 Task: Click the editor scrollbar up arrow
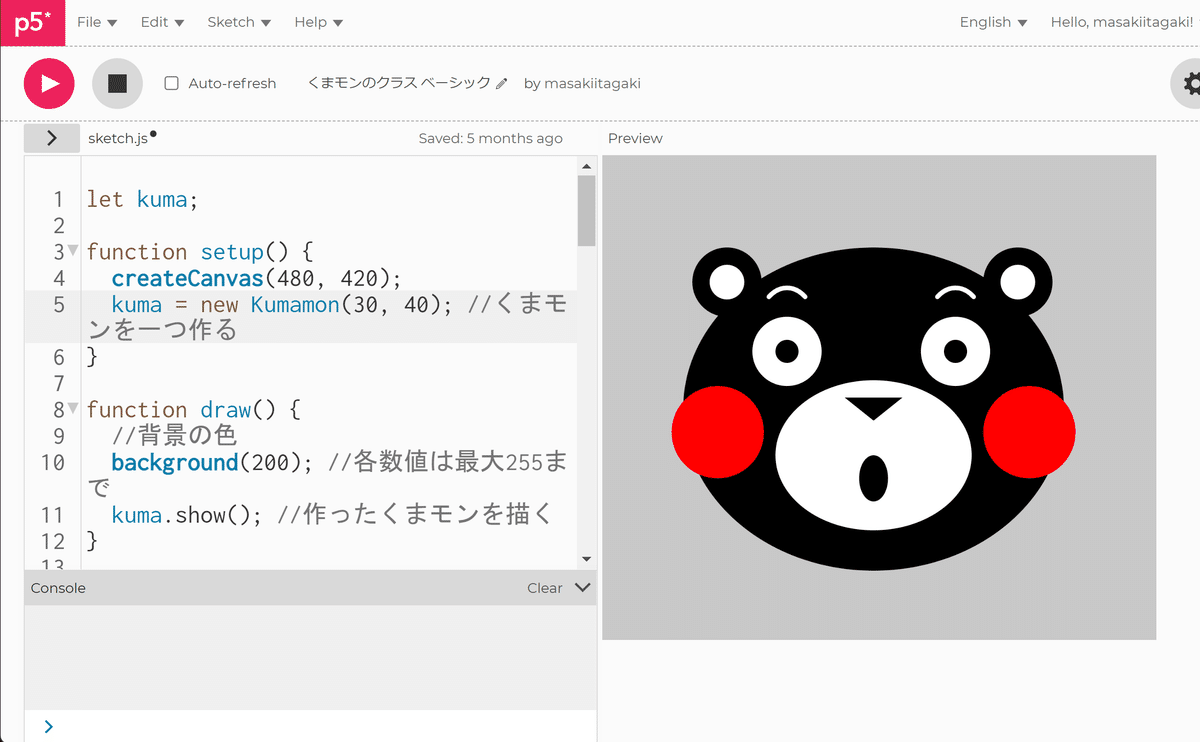pyautogui.click(x=587, y=165)
